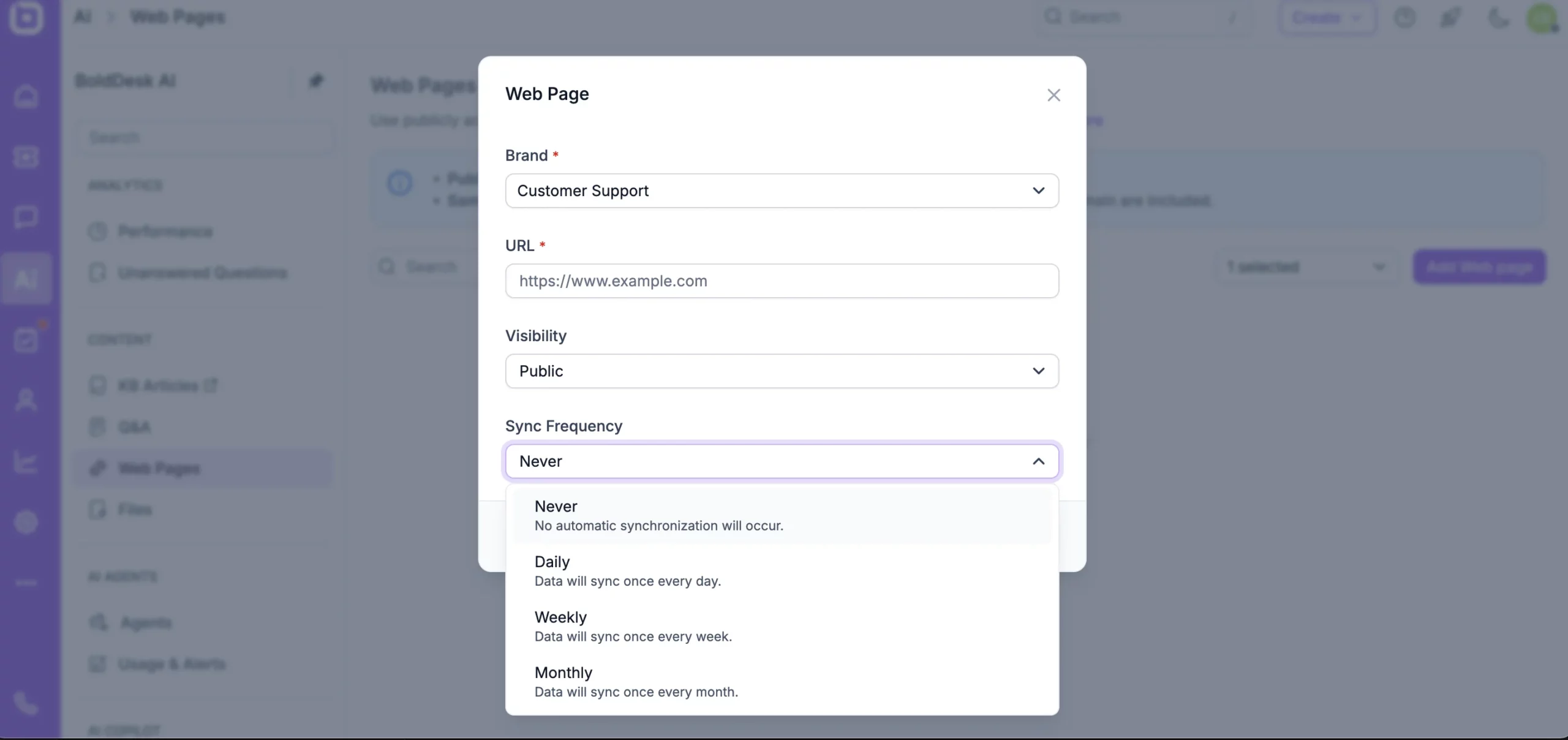Open the AI module icon in sidebar
This screenshot has width=1568, height=740.
click(26, 279)
